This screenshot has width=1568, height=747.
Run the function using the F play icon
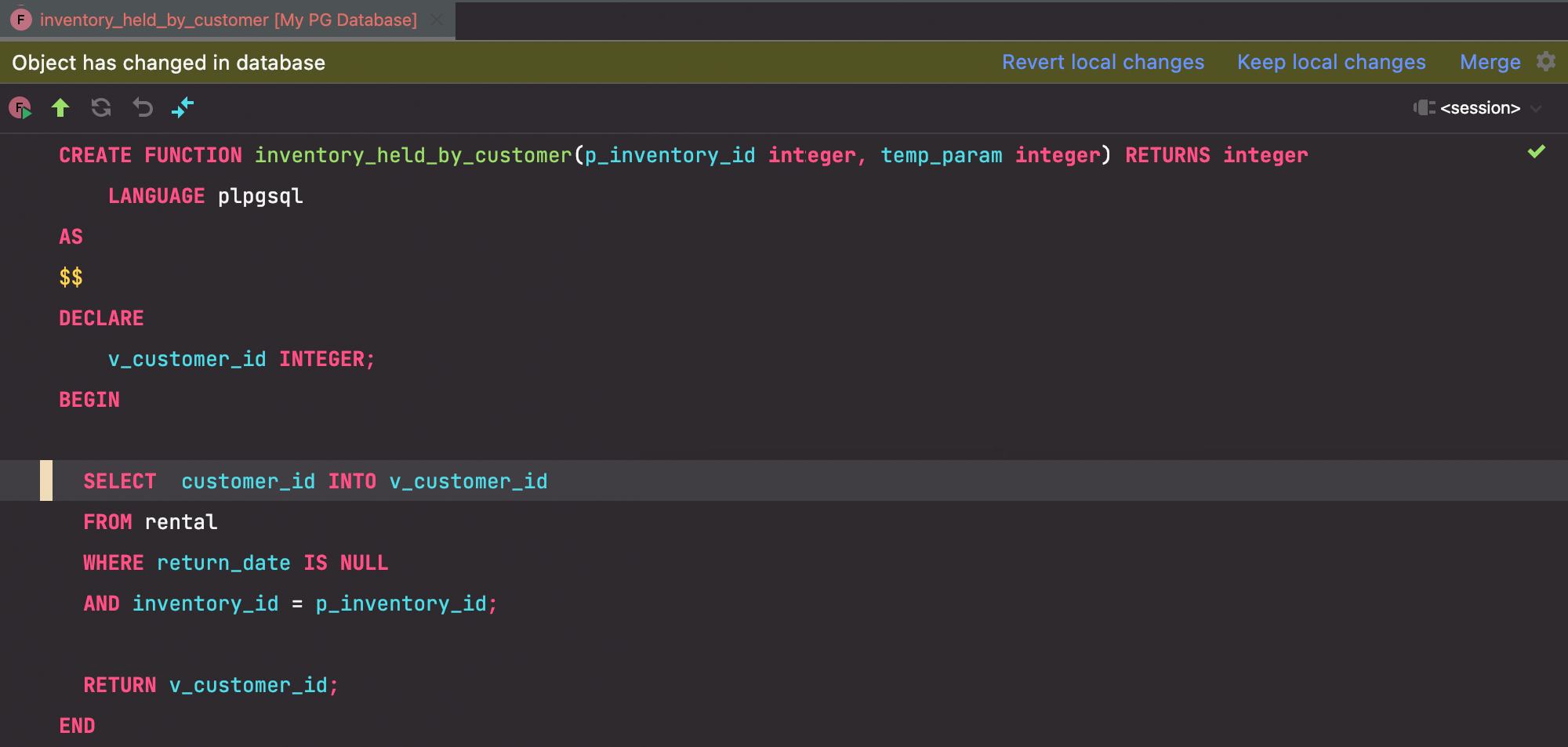tap(20, 108)
